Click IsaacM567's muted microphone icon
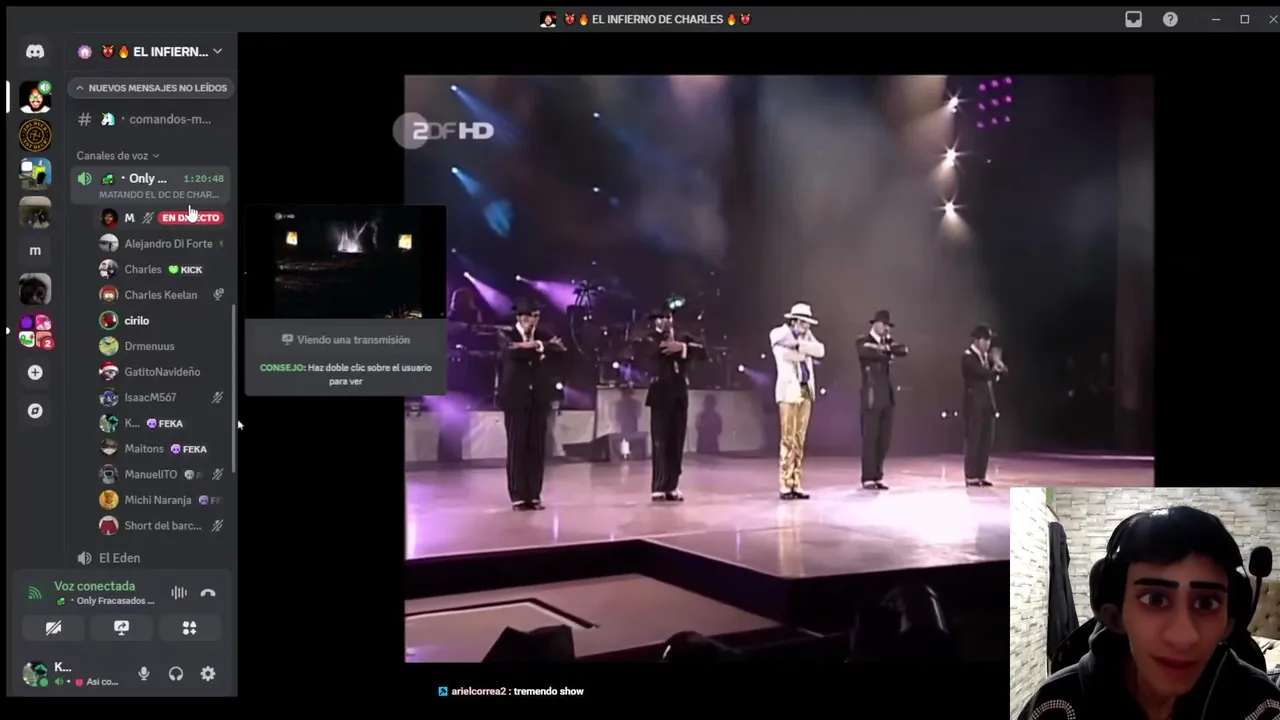This screenshot has height=720, width=1280. [217, 398]
